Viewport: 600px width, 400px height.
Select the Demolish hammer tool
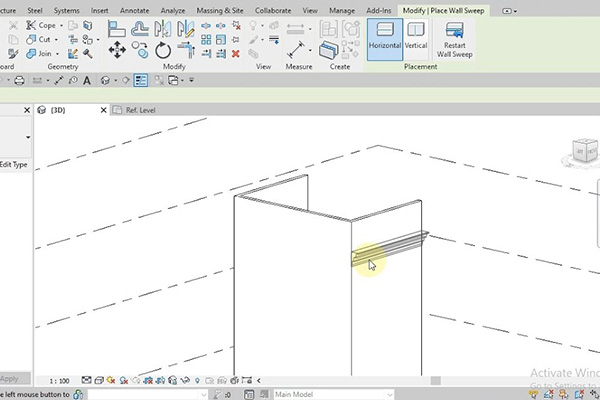point(88,54)
